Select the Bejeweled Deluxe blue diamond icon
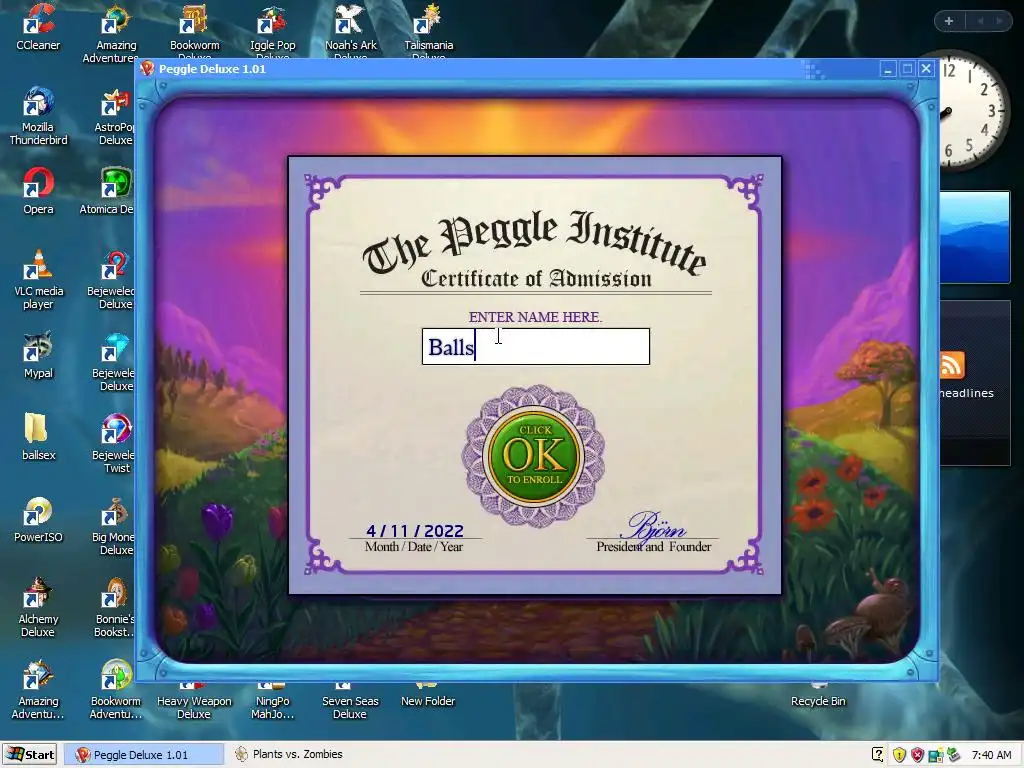Screen dimensions: 1024x768 point(114,362)
